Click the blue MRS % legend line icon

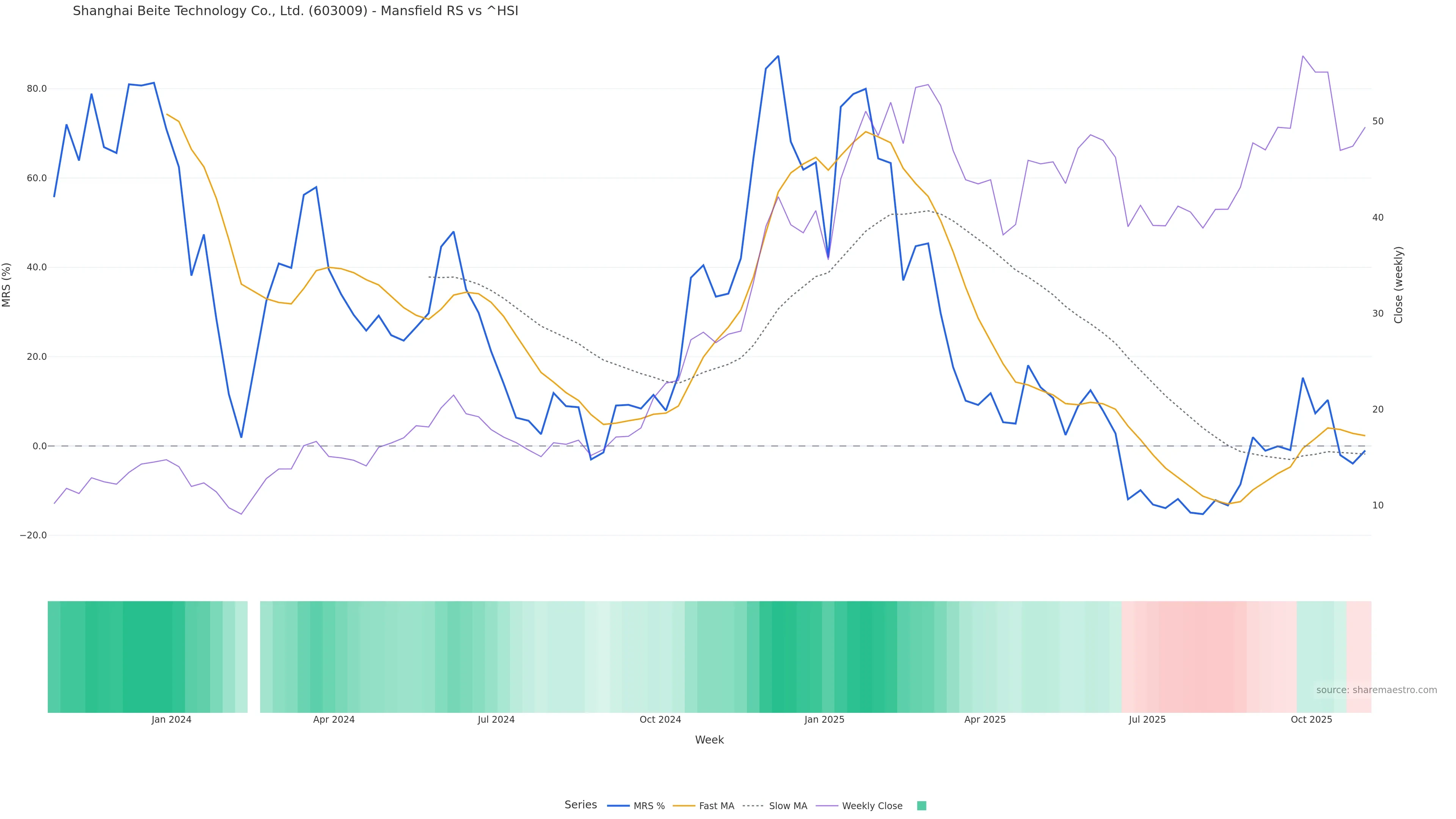point(618,806)
